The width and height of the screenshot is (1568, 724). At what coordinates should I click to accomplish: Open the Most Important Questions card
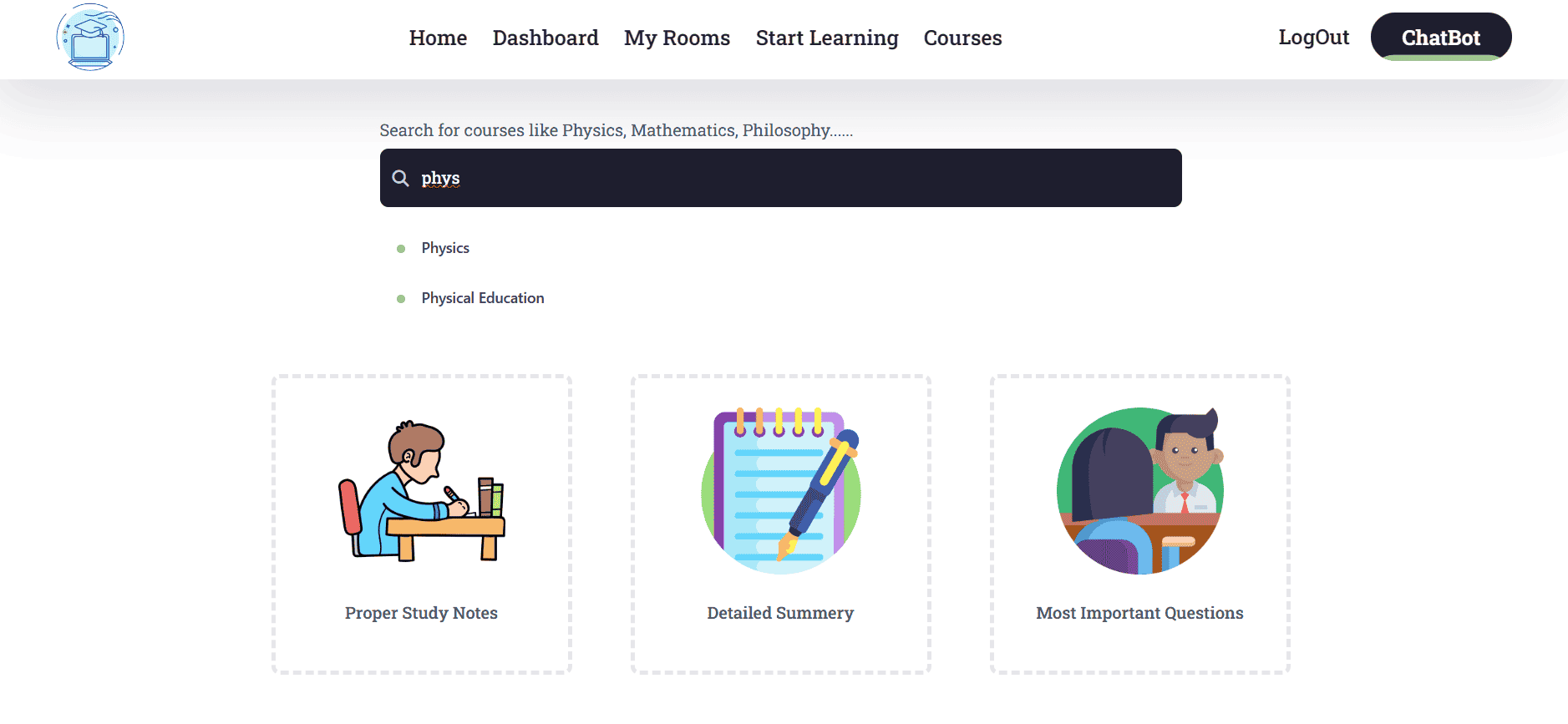tap(1140, 524)
